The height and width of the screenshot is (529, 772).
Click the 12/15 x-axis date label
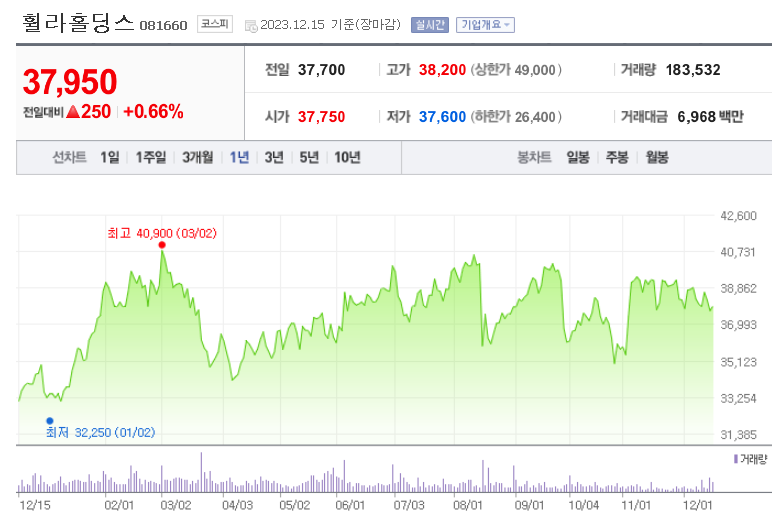pyautogui.click(x=34, y=505)
